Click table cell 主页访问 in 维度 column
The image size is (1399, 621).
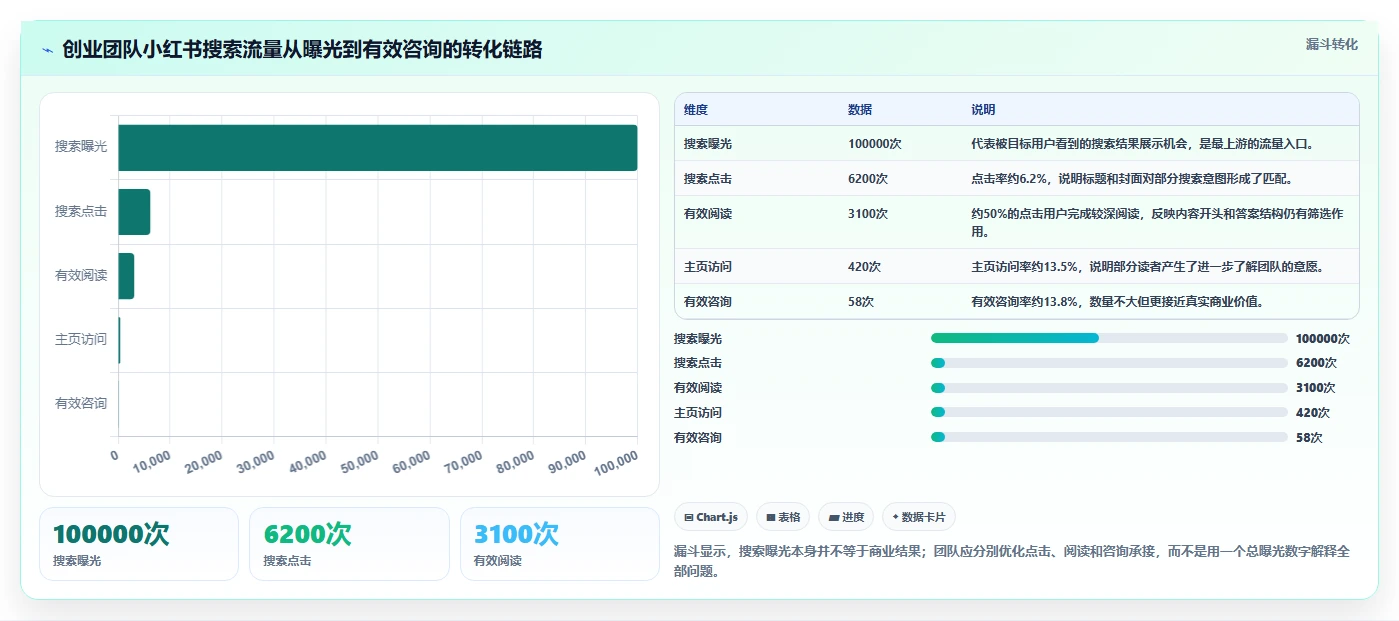[x=708, y=267]
